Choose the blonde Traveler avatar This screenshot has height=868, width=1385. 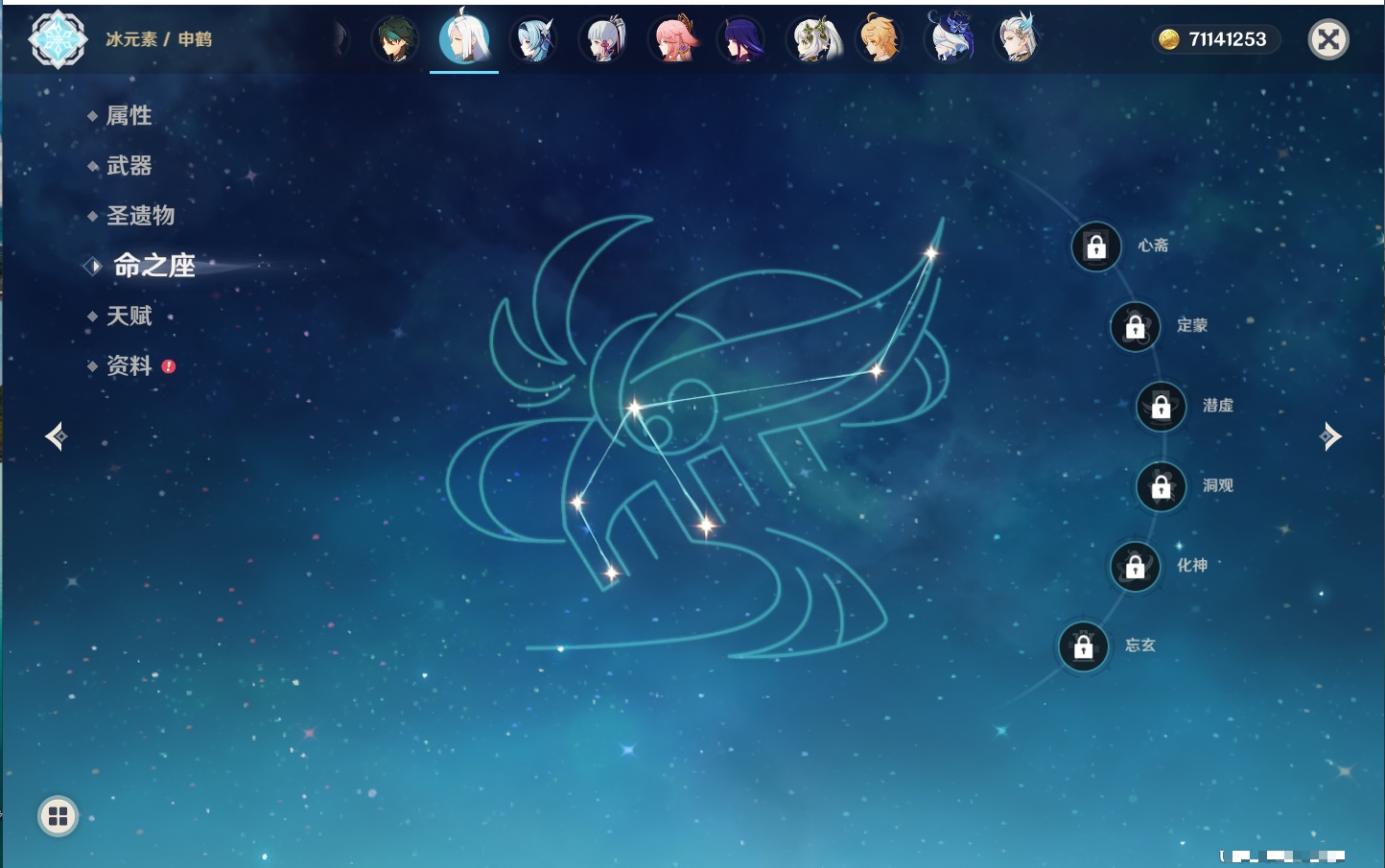(x=880, y=39)
